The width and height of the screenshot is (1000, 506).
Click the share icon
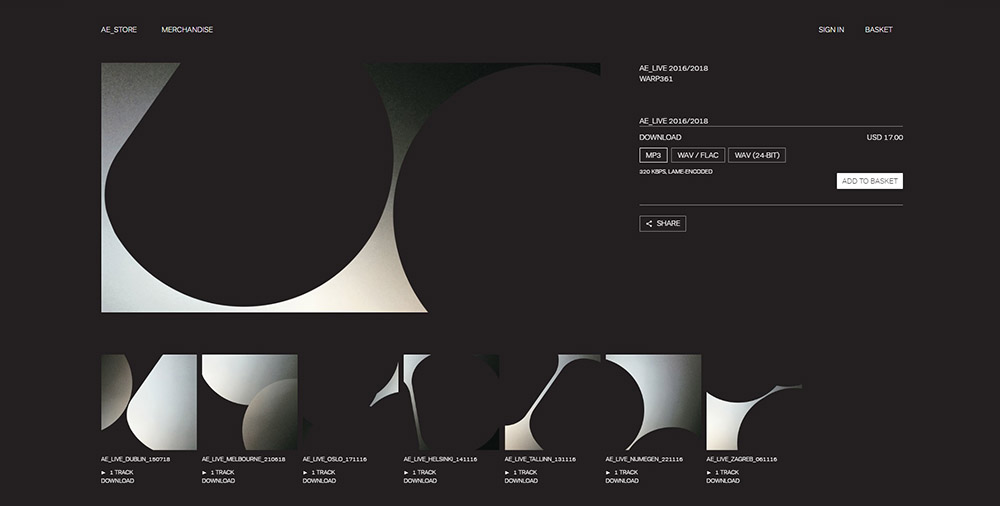point(649,224)
